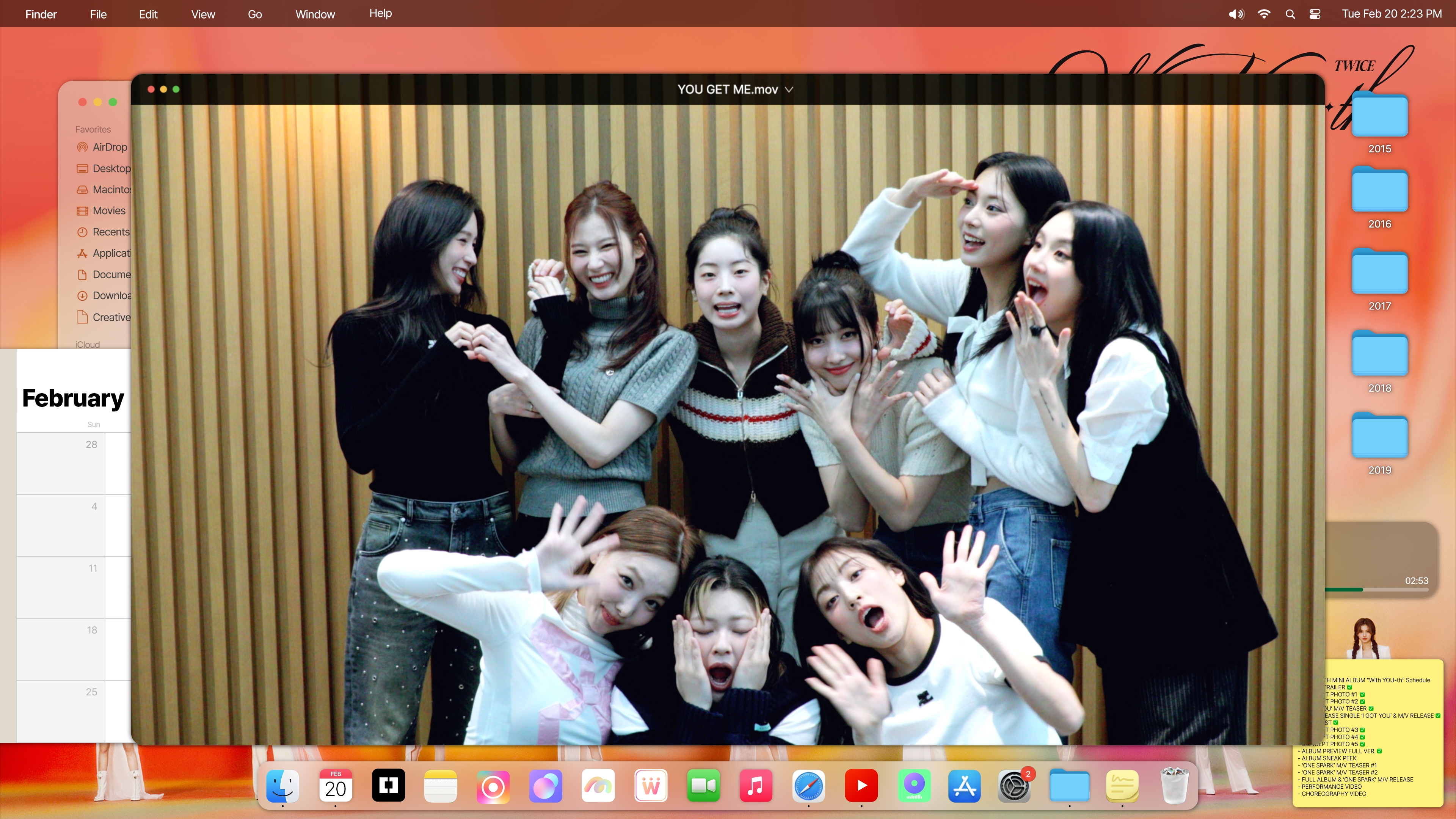Viewport: 1456px width, 819px height.
Task: Launch the Music app in dock
Action: [x=756, y=786]
